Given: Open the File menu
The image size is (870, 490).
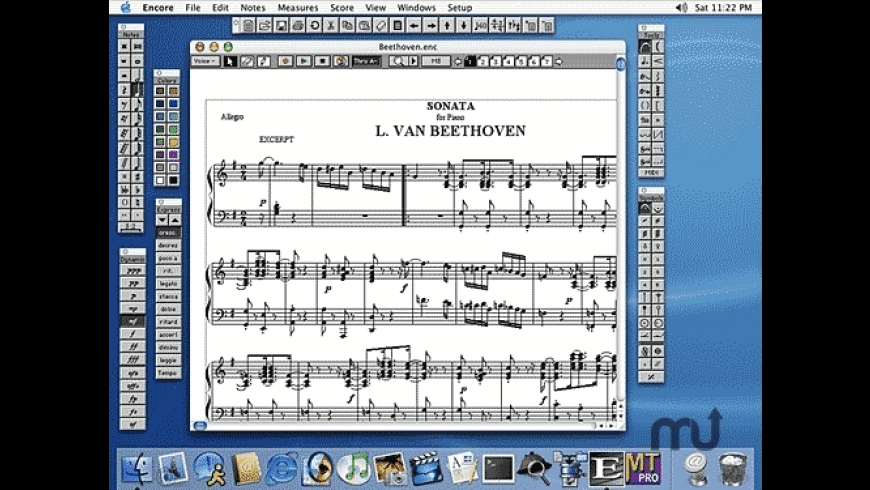Looking at the screenshot, I should 193,8.
